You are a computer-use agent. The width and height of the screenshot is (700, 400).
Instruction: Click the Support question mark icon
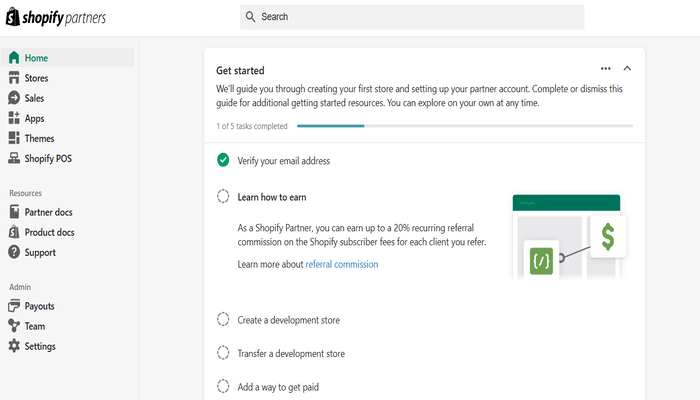pyautogui.click(x=14, y=252)
